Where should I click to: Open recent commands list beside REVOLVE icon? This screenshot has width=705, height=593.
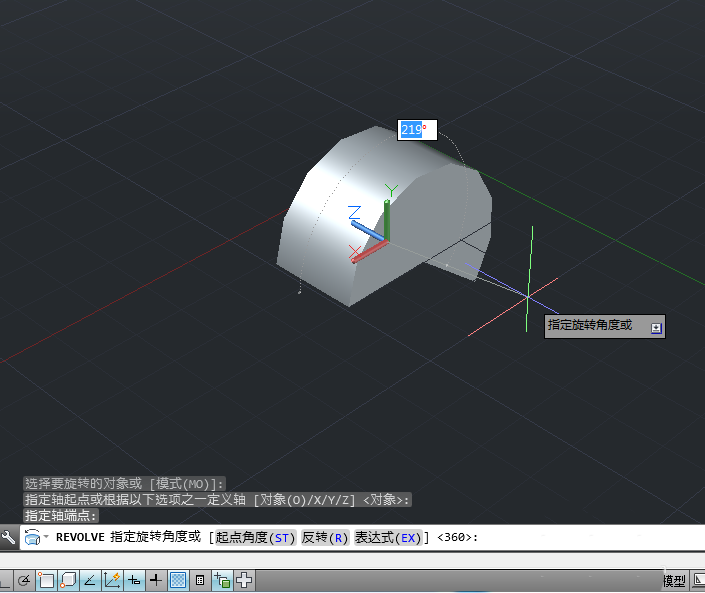(x=46, y=536)
